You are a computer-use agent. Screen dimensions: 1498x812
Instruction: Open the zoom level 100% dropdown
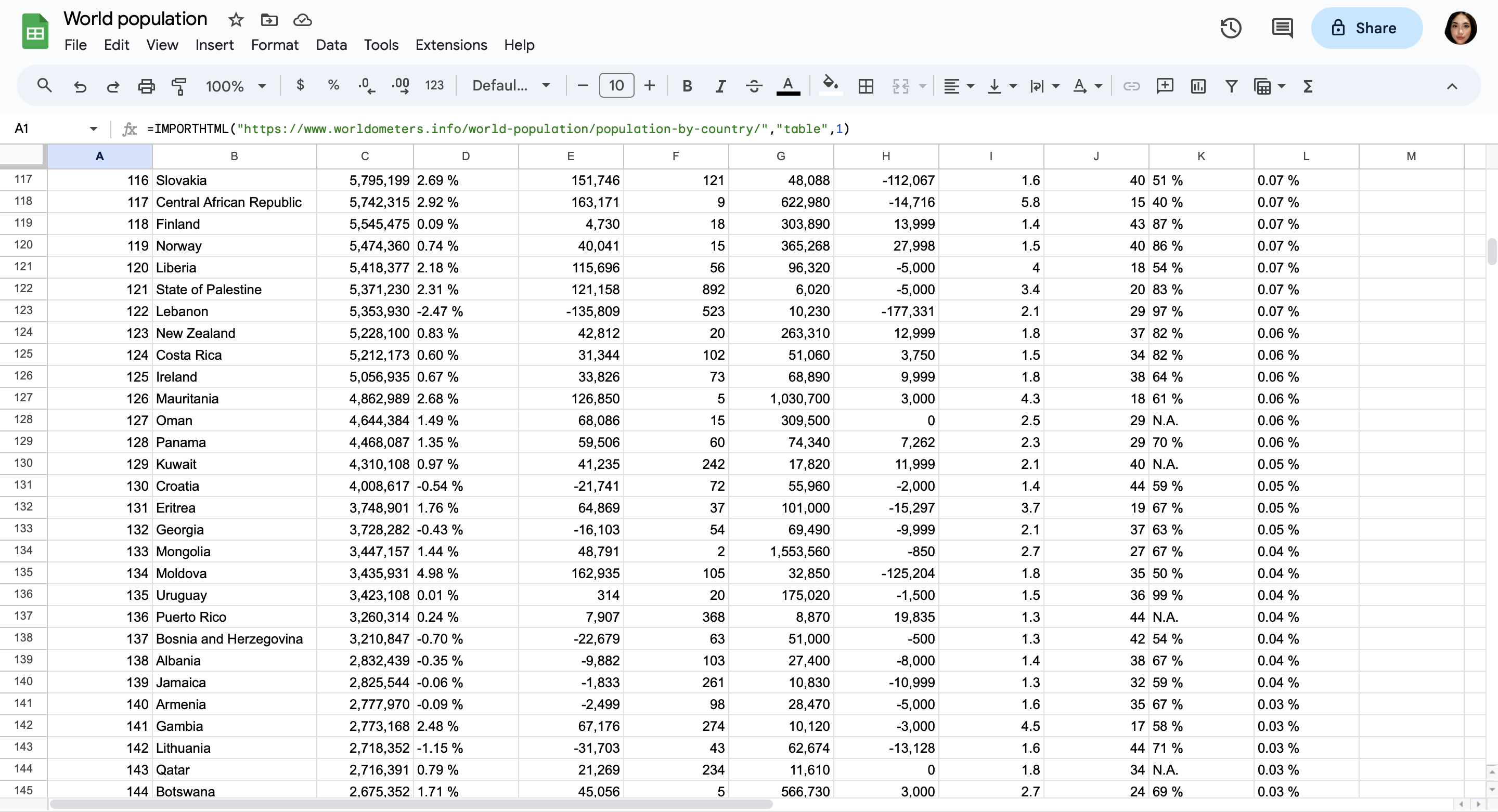click(x=236, y=86)
